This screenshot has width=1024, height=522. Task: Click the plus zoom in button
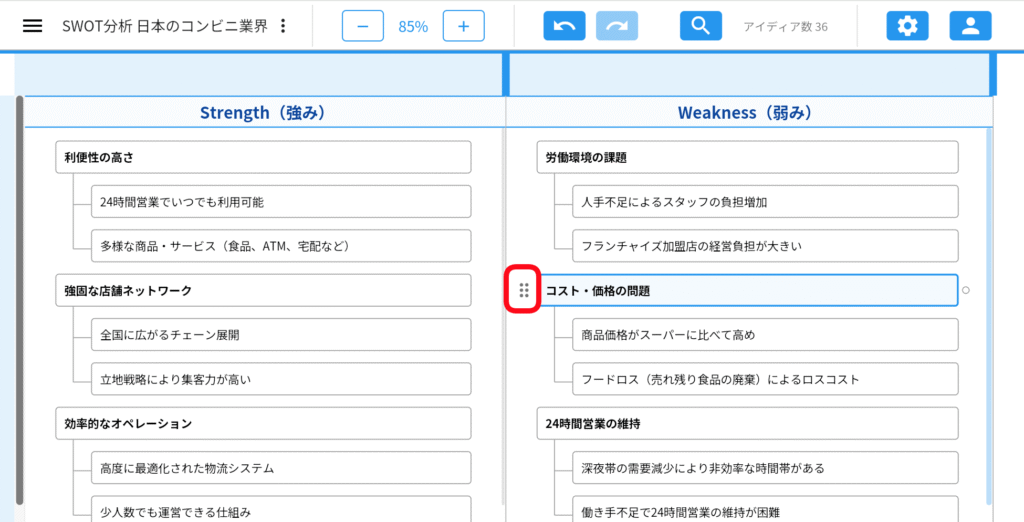point(463,26)
